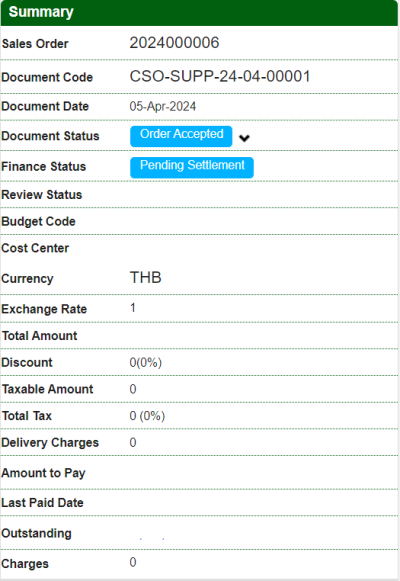Click the Review Status label
This screenshot has width=400, height=581.
pos(42,195)
